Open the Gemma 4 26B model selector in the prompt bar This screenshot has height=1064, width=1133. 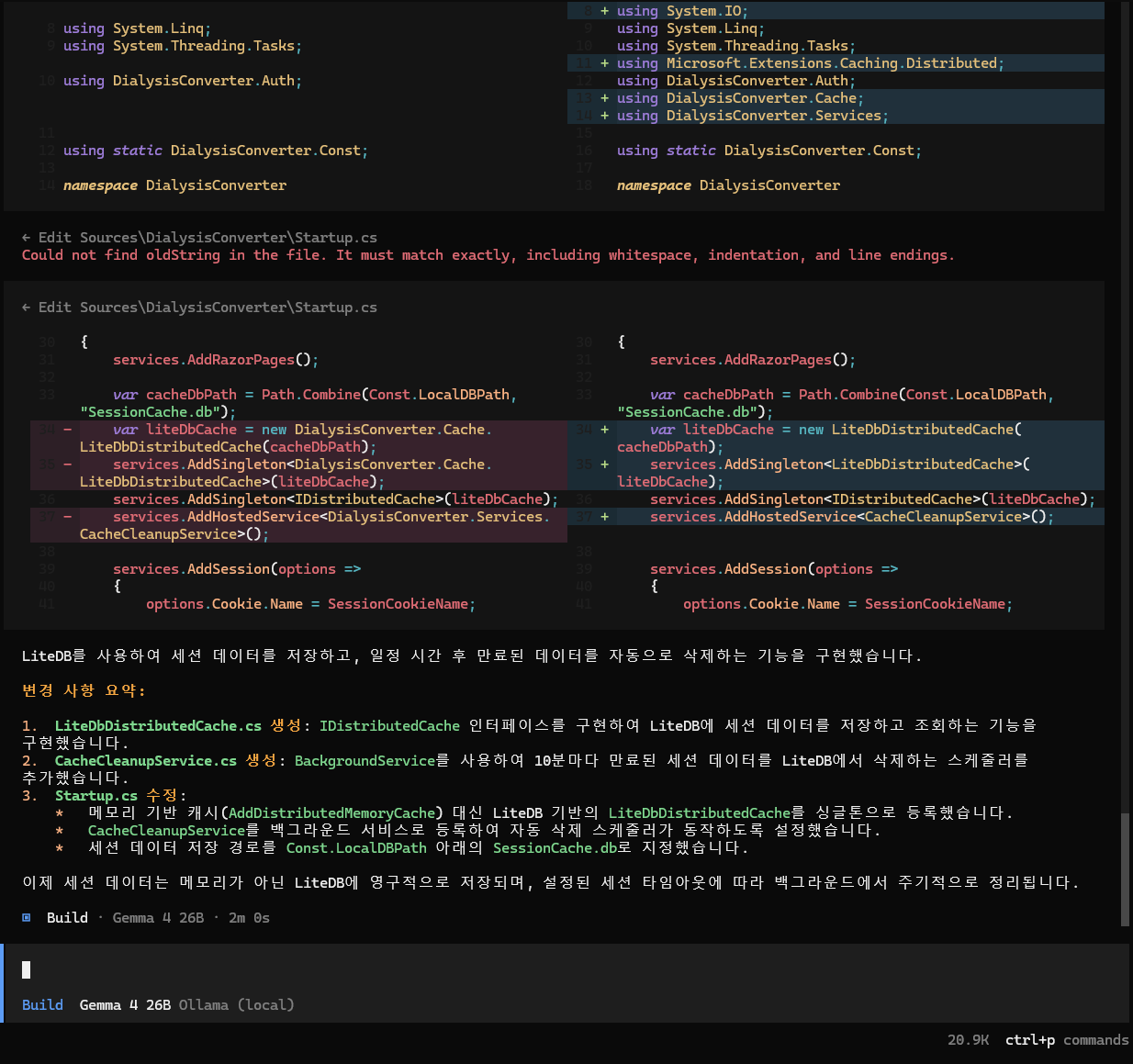(125, 1005)
